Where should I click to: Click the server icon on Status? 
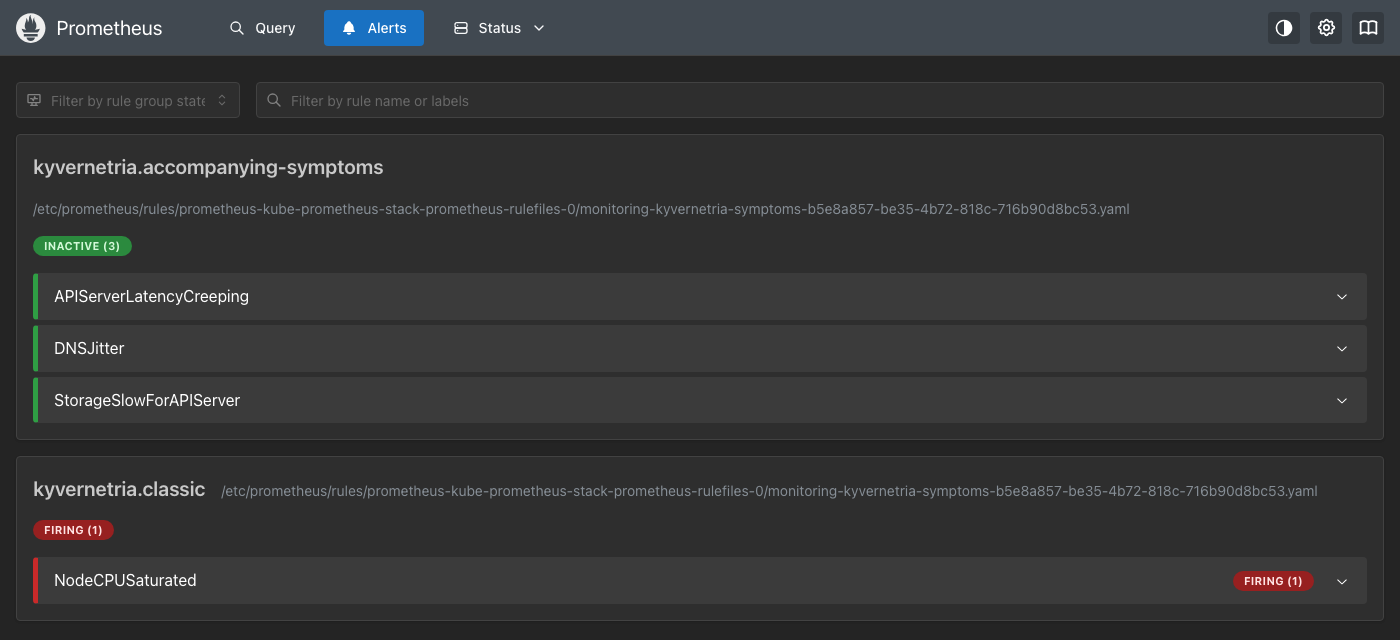(x=461, y=28)
